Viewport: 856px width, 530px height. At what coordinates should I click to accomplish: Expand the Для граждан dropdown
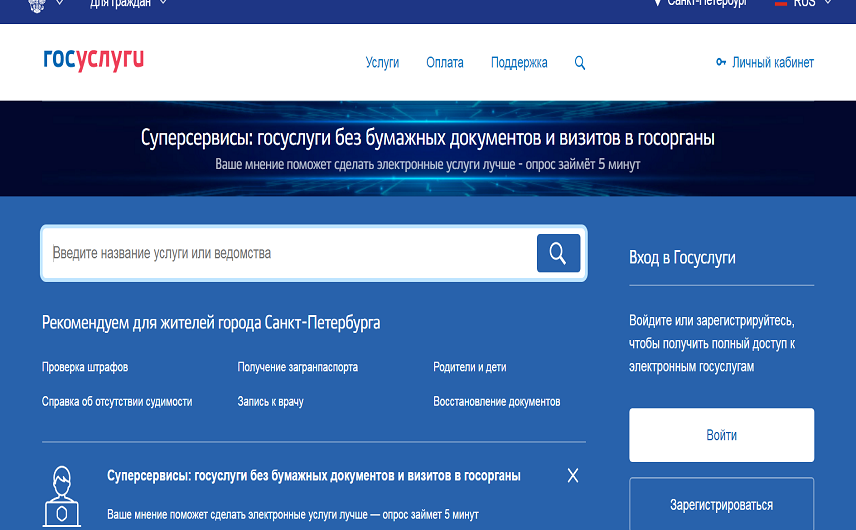coord(128,3)
